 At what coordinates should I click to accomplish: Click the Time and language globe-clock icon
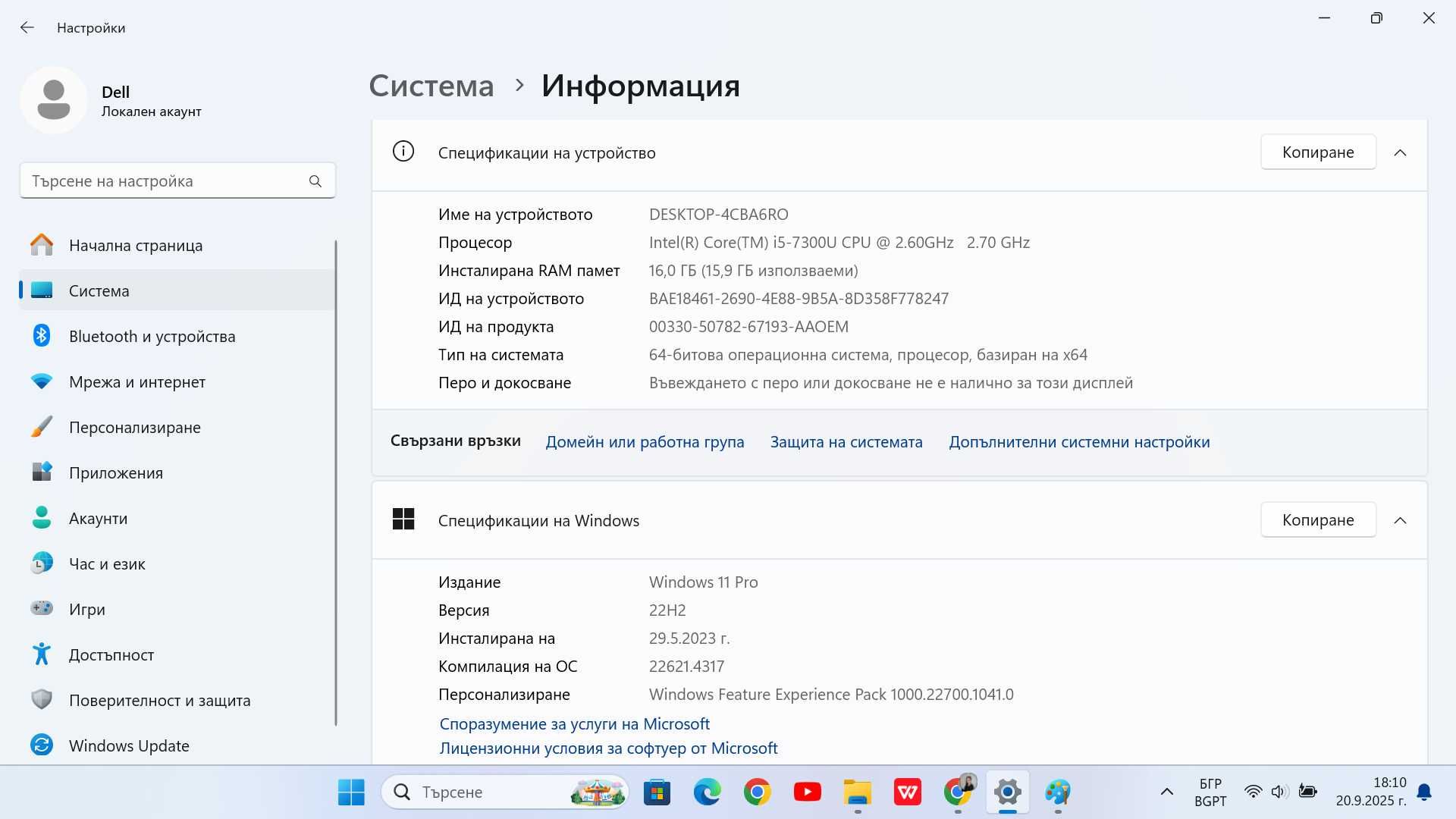42,563
